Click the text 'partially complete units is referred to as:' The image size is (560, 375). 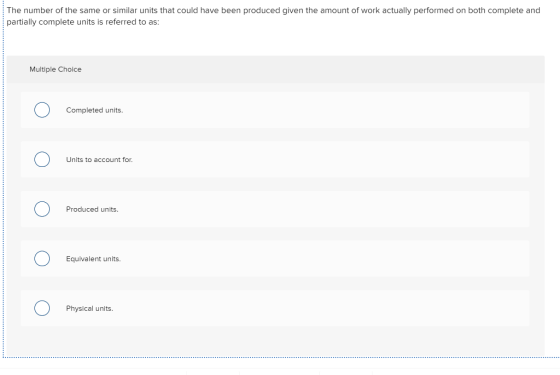[x=83, y=22]
